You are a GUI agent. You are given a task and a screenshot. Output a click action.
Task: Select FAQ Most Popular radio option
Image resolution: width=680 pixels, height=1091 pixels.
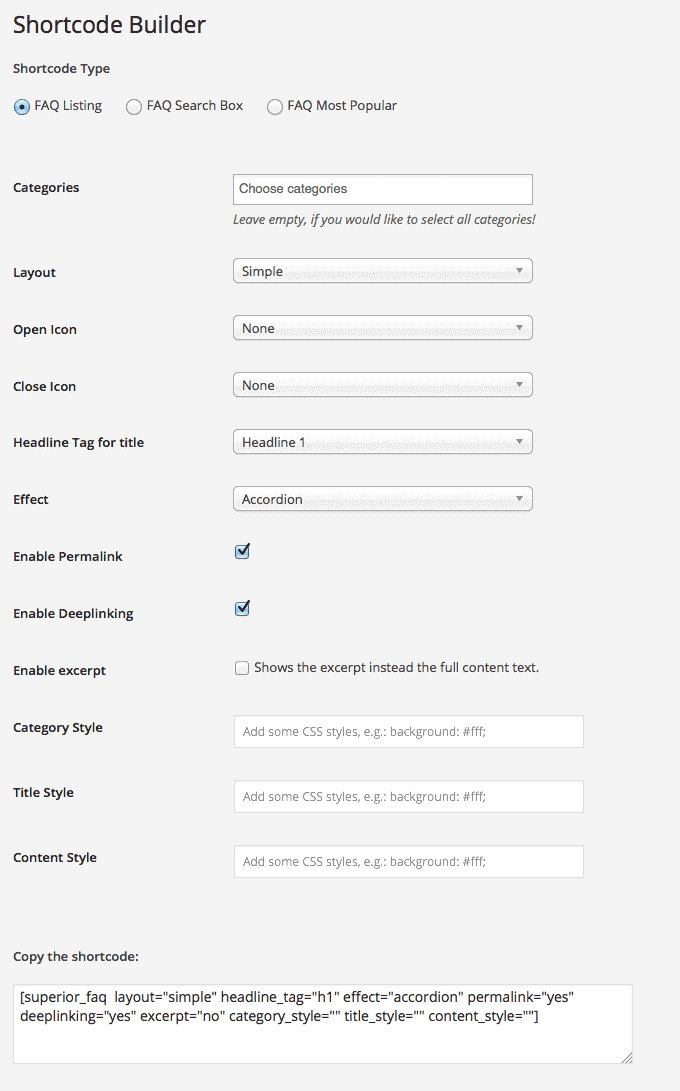pyautogui.click(x=275, y=107)
